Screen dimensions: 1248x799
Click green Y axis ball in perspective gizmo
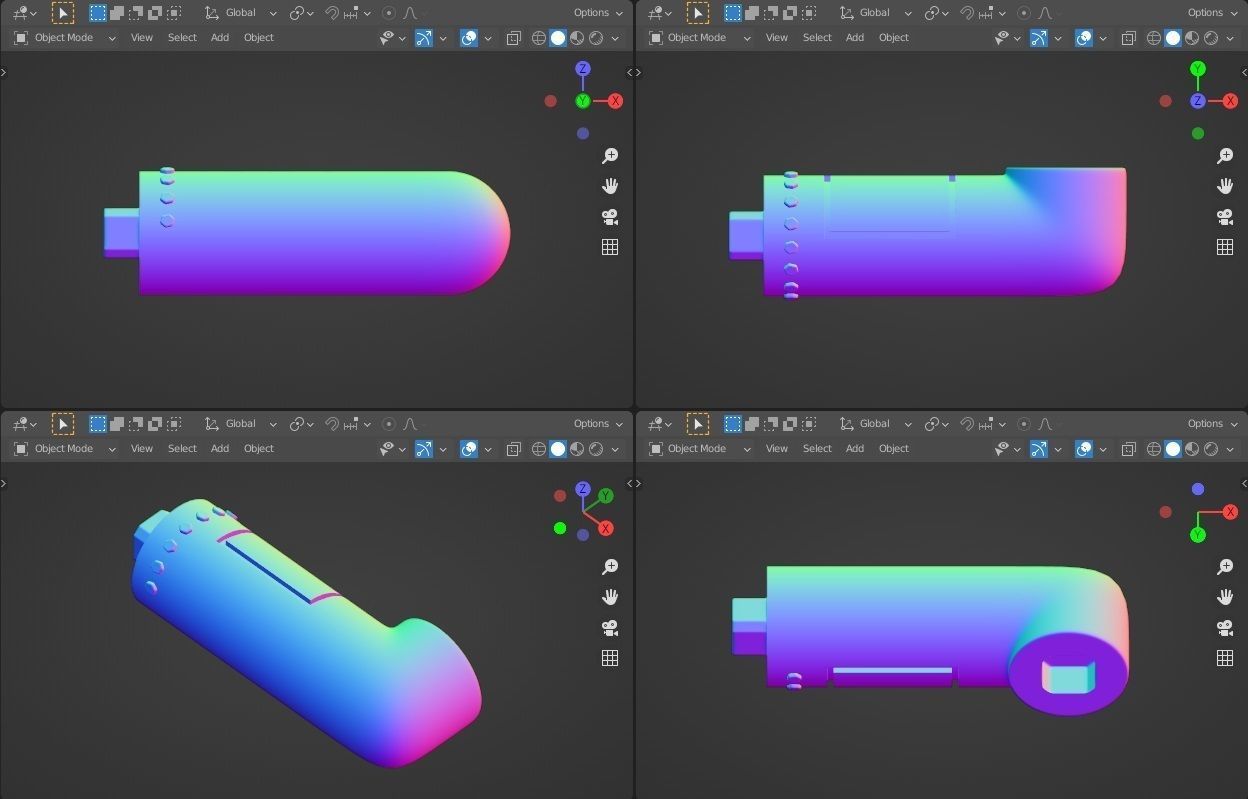click(606, 496)
